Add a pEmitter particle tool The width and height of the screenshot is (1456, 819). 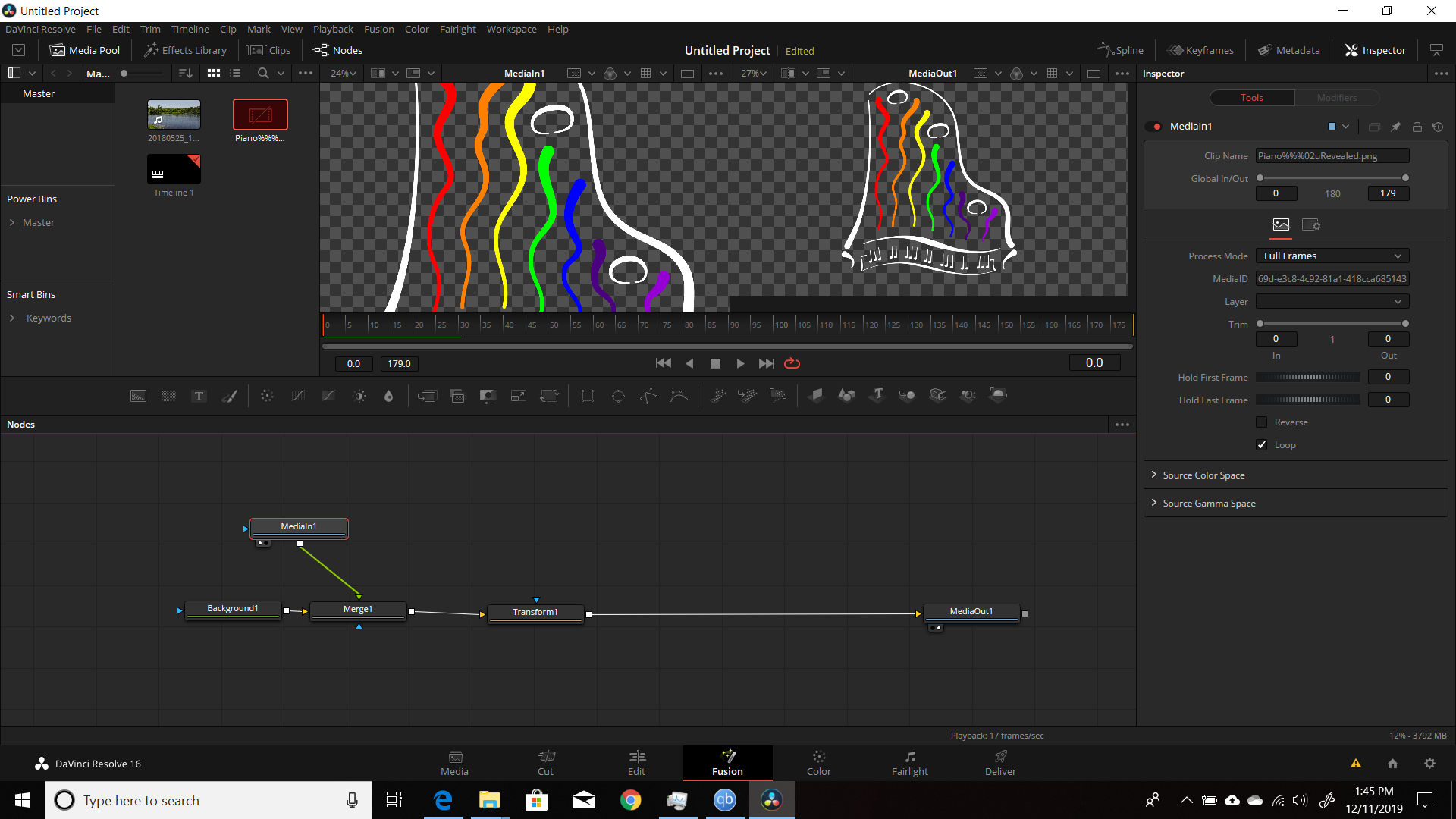pos(717,396)
